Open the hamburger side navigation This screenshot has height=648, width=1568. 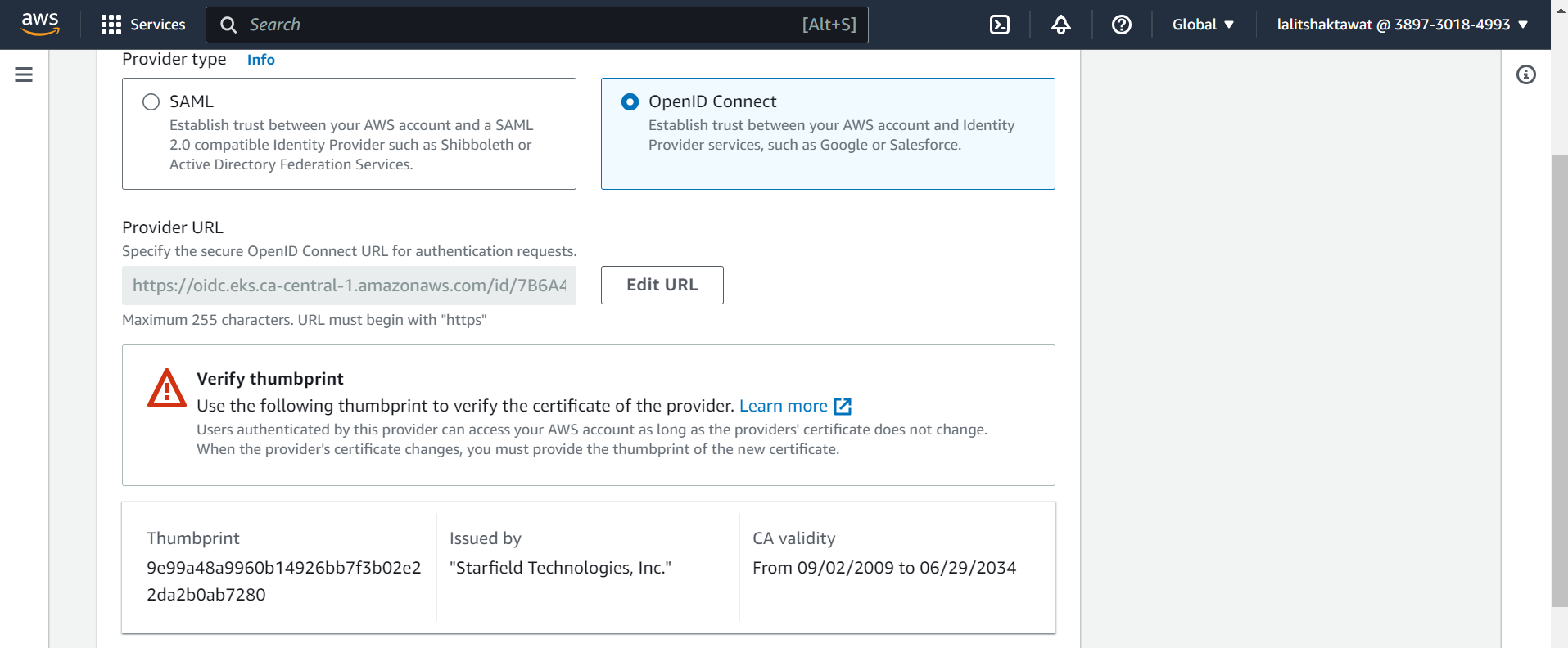point(24,74)
